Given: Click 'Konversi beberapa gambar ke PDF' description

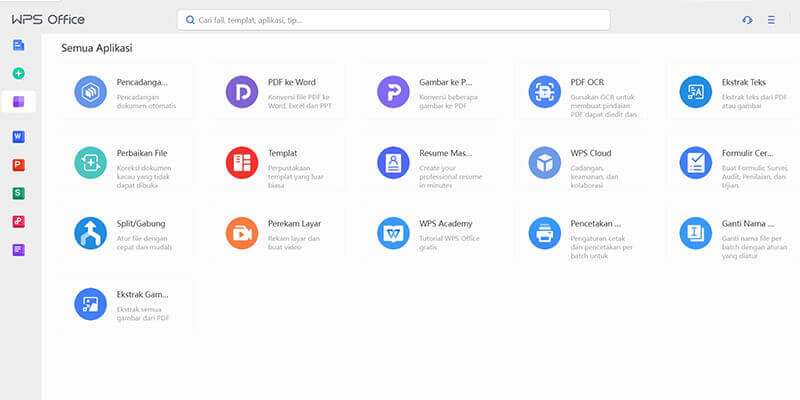Looking at the screenshot, I should (x=448, y=102).
